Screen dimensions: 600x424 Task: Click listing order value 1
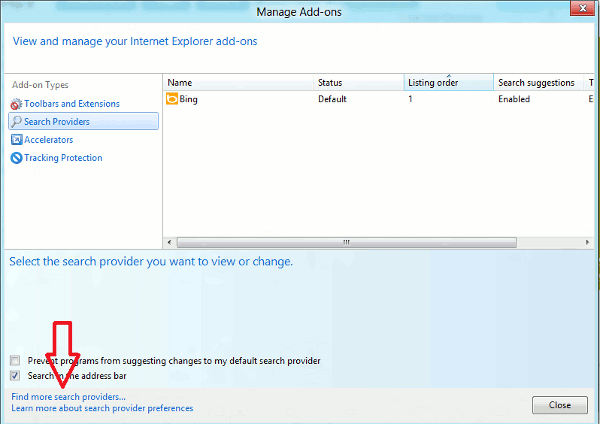[410, 99]
